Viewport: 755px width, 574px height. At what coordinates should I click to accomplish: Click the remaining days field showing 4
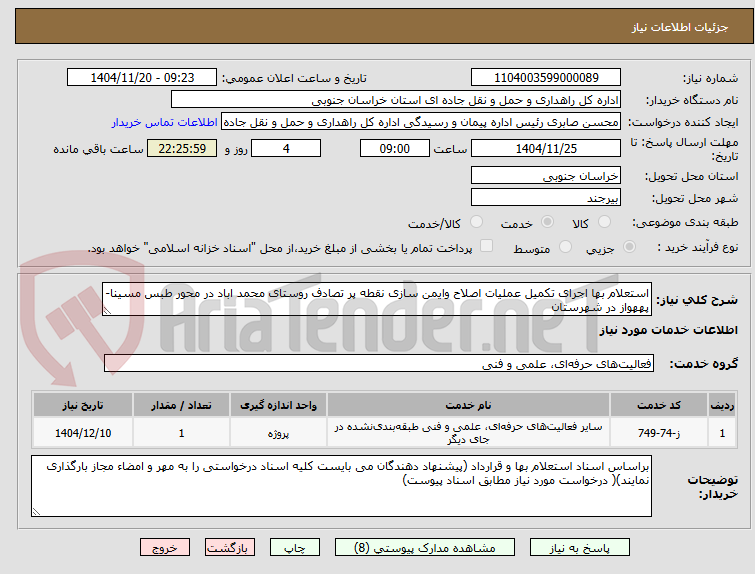[x=286, y=148]
